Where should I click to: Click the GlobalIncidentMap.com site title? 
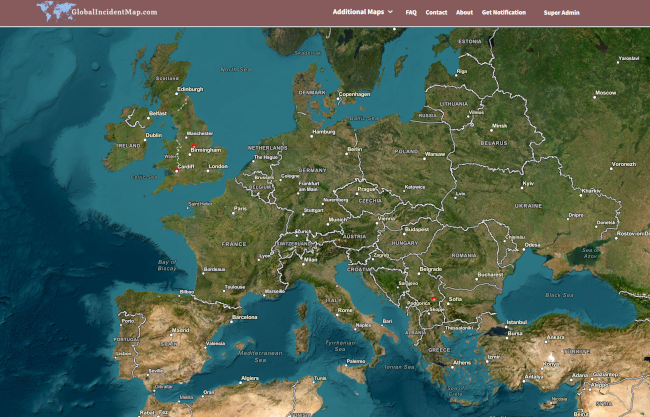pyautogui.click(x=114, y=12)
